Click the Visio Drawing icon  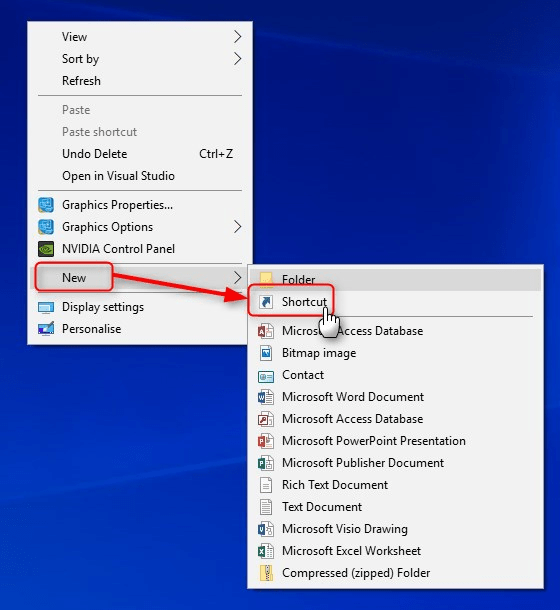tap(266, 529)
